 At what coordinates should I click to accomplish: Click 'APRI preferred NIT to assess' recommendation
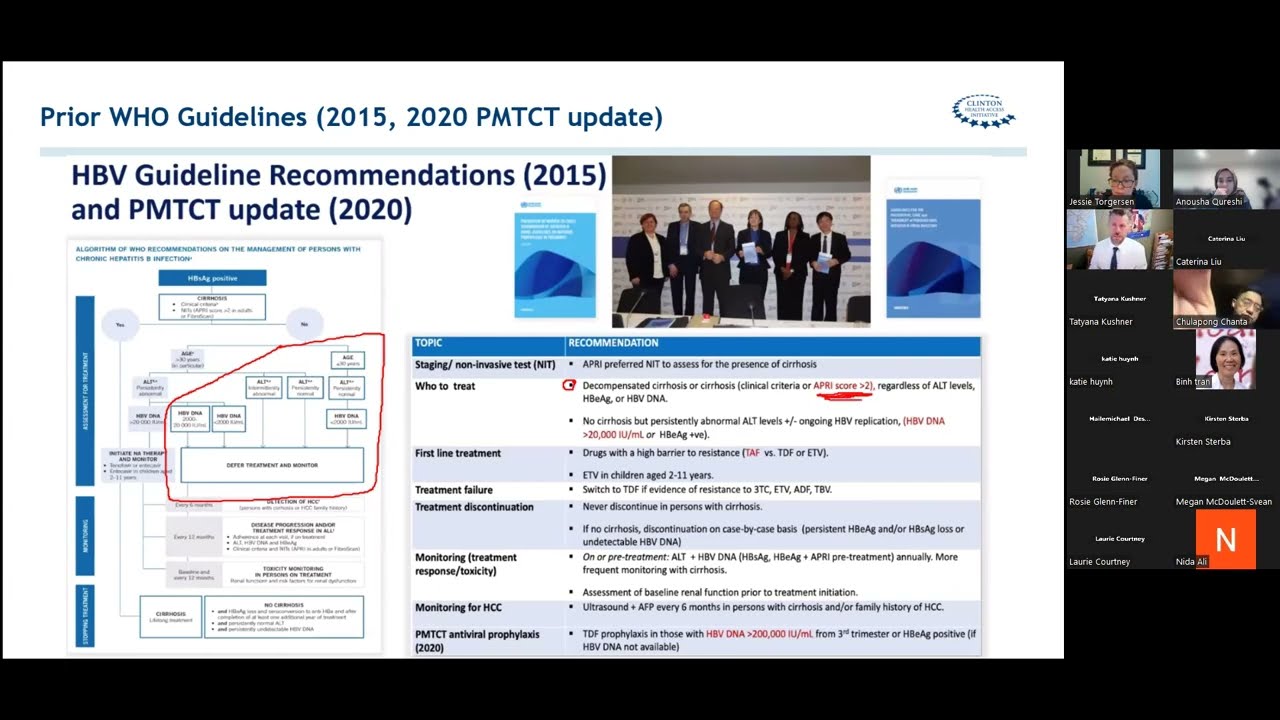[x=700, y=364]
